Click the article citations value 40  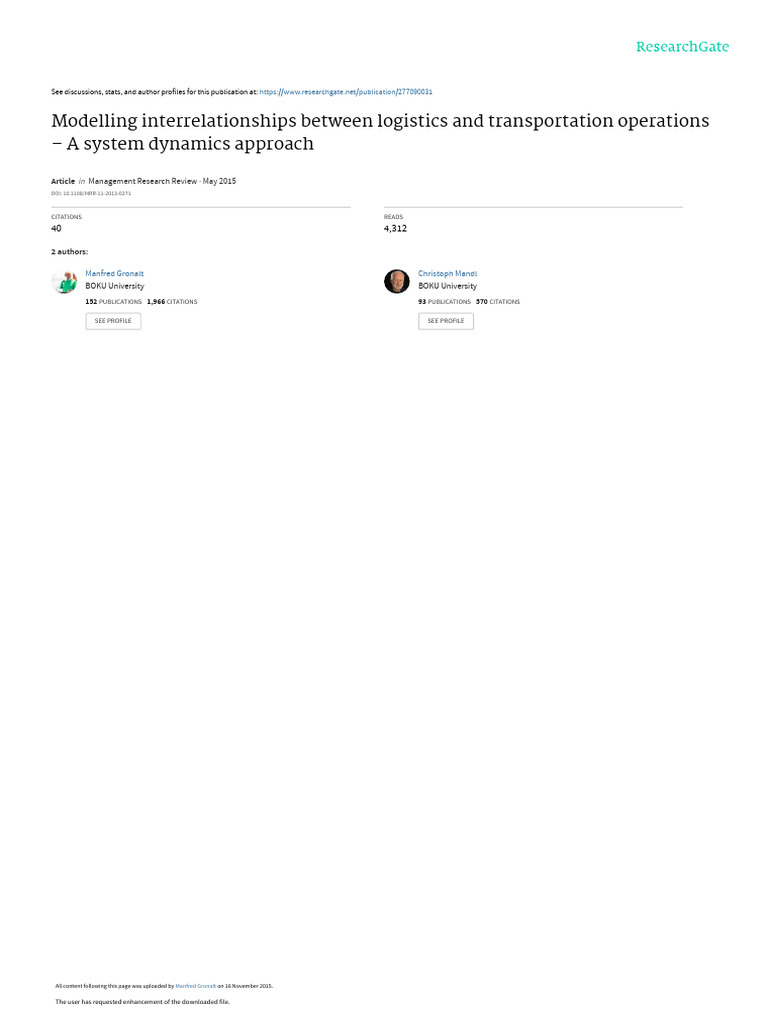pyautogui.click(x=56, y=229)
